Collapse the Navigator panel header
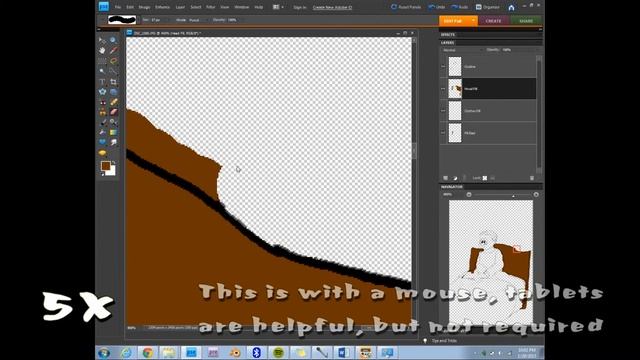Screen dimensions: 640x360 click(491, 187)
